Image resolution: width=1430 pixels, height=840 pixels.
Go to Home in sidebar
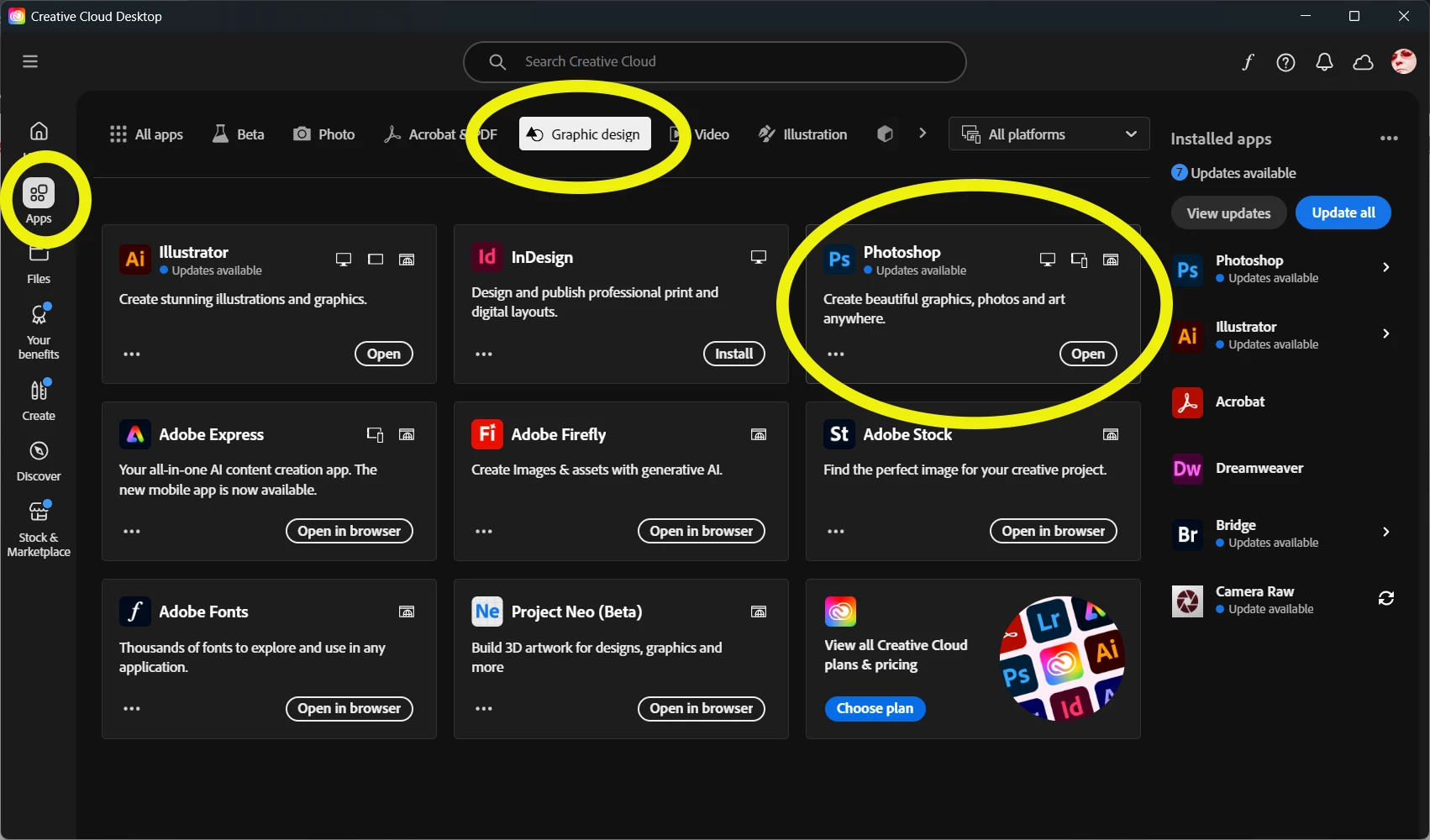tap(39, 131)
